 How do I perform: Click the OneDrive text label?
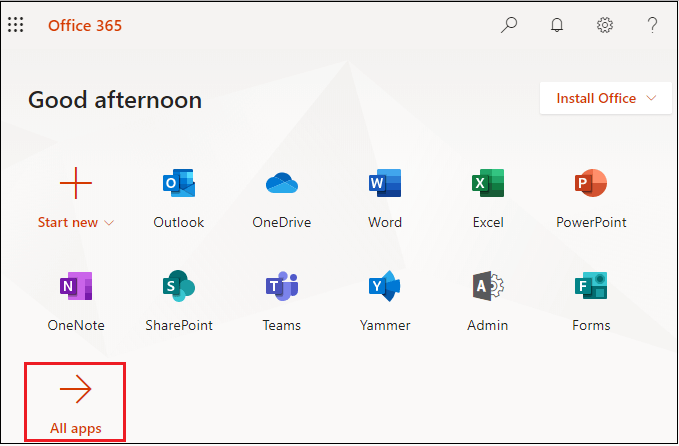(x=282, y=222)
